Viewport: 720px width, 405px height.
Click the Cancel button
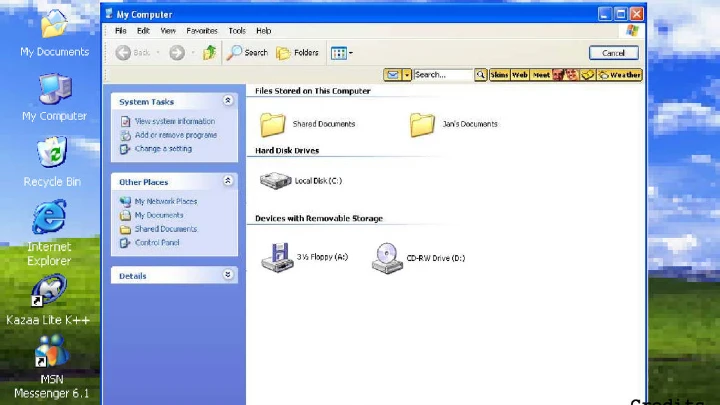(x=613, y=53)
